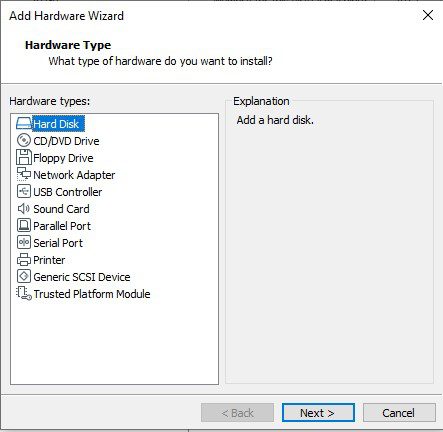Select the Serial Port icon
This screenshot has width=443, height=432.
(x=24, y=242)
